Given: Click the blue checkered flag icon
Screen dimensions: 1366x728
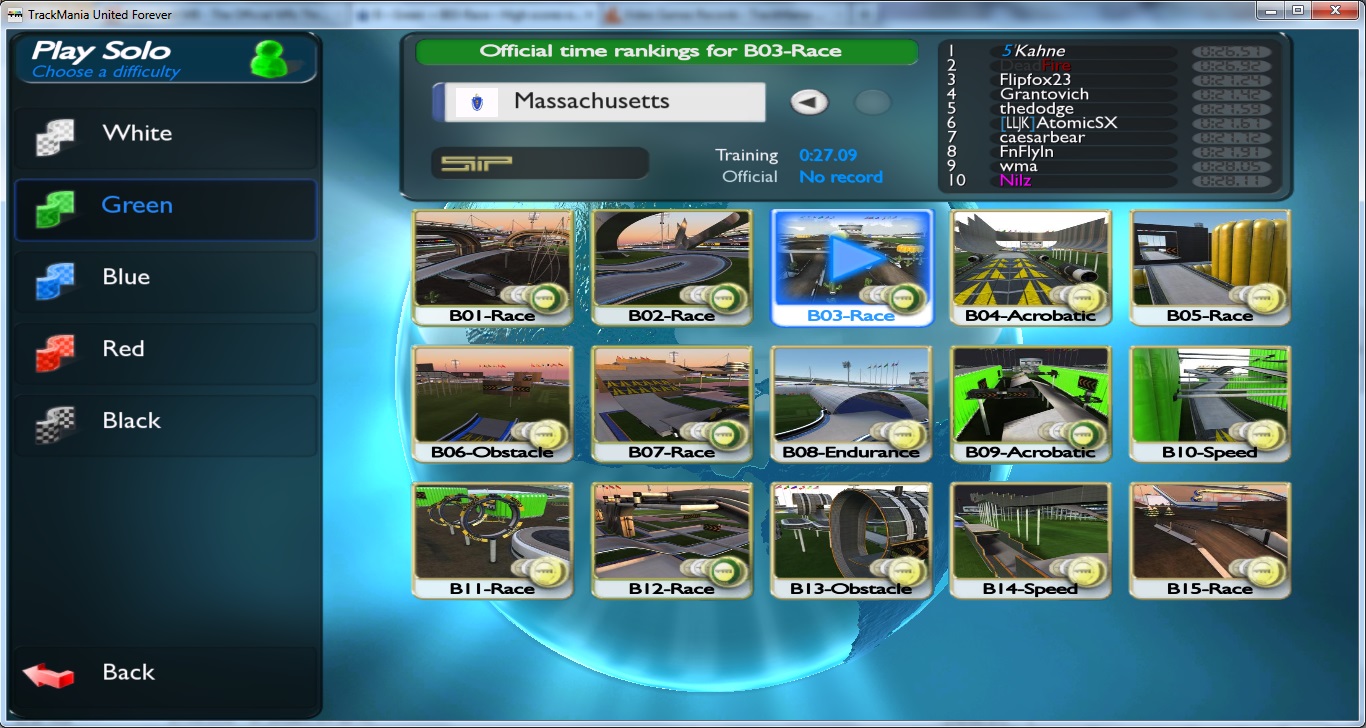Looking at the screenshot, I should coord(54,281).
